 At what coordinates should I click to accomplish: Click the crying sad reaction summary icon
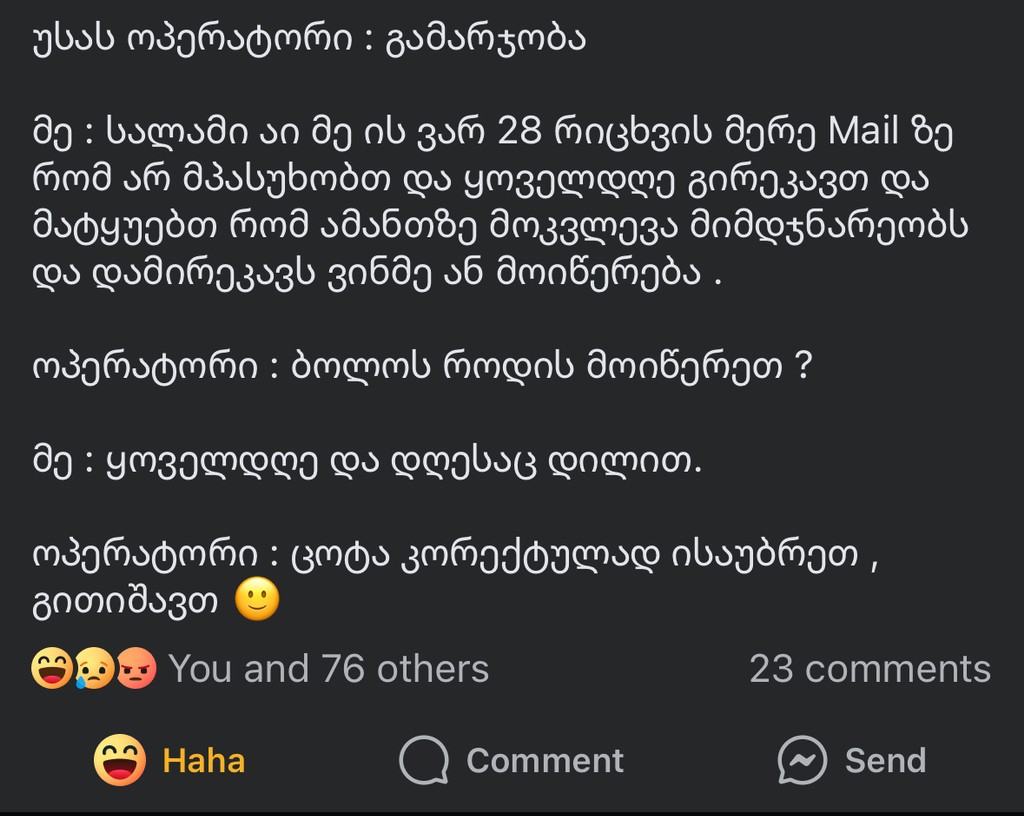(94, 669)
